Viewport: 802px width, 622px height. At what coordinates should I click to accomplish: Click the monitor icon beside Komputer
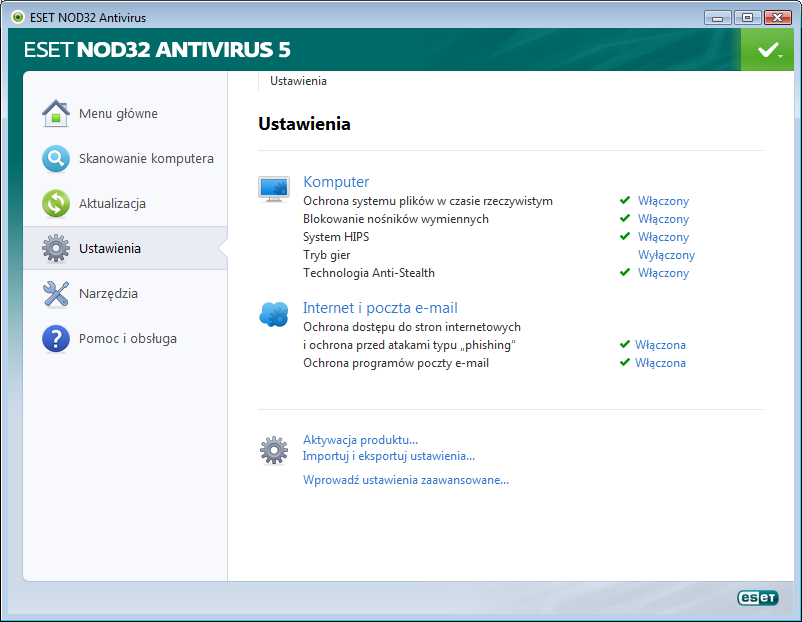click(x=274, y=189)
